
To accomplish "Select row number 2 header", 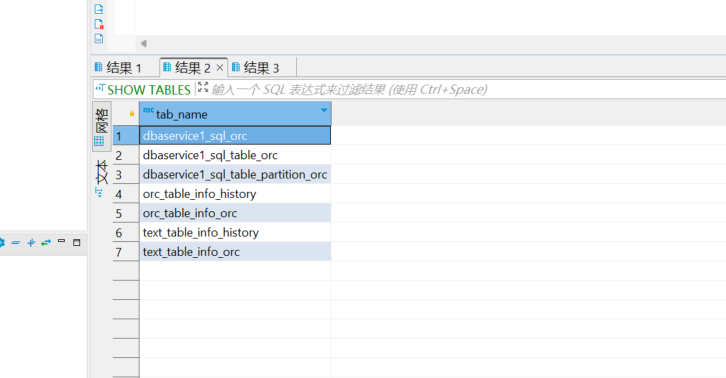I will (x=126, y=155).
